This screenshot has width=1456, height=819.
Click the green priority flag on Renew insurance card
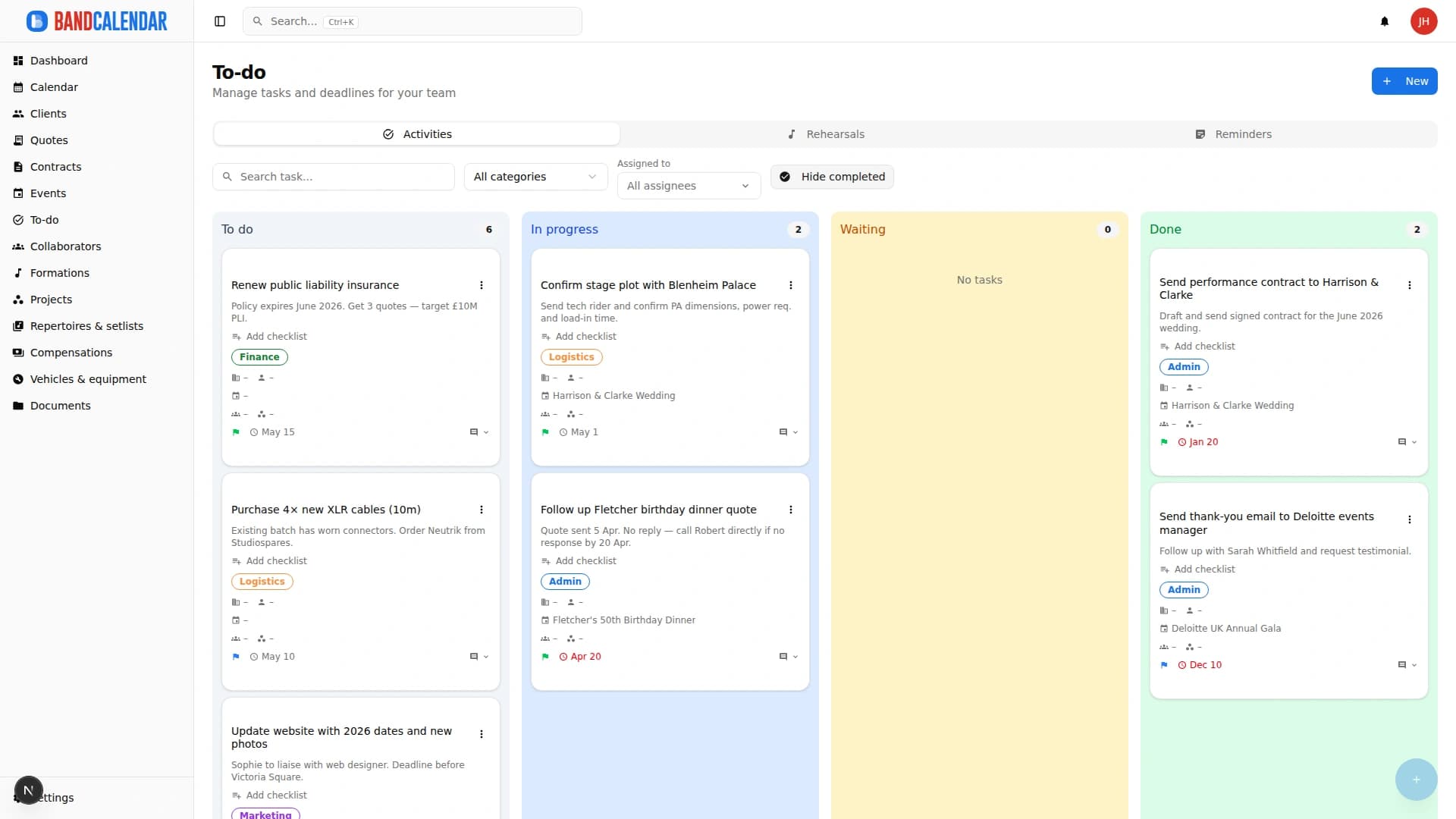point(236,432)
